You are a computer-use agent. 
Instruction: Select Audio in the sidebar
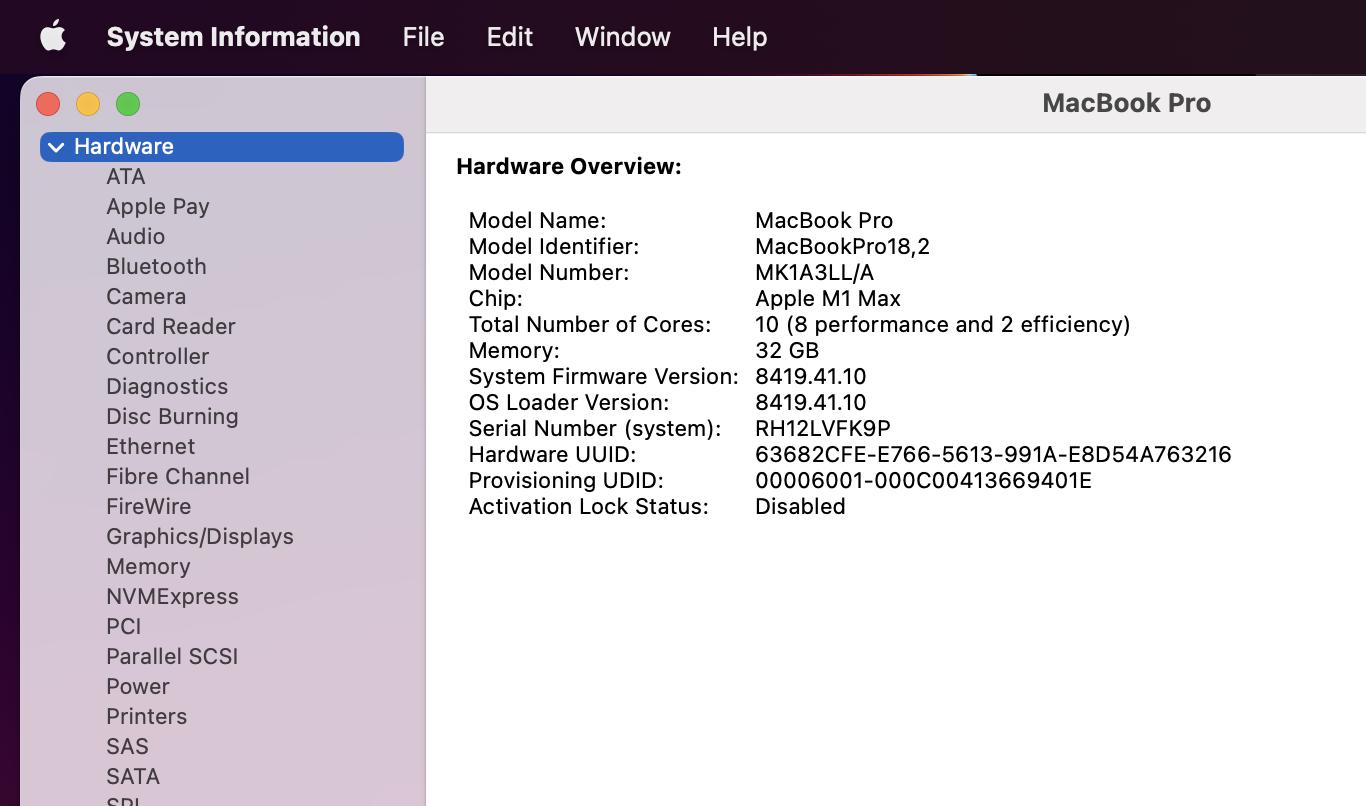(x=136, y=236)
